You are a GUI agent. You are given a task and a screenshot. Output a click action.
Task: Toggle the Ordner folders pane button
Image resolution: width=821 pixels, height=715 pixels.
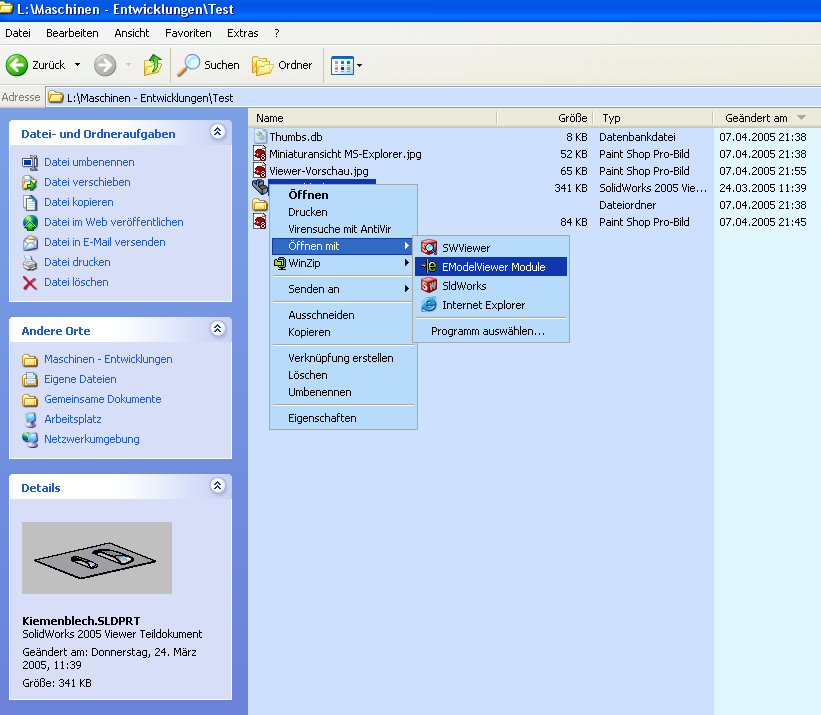point(282,65)
